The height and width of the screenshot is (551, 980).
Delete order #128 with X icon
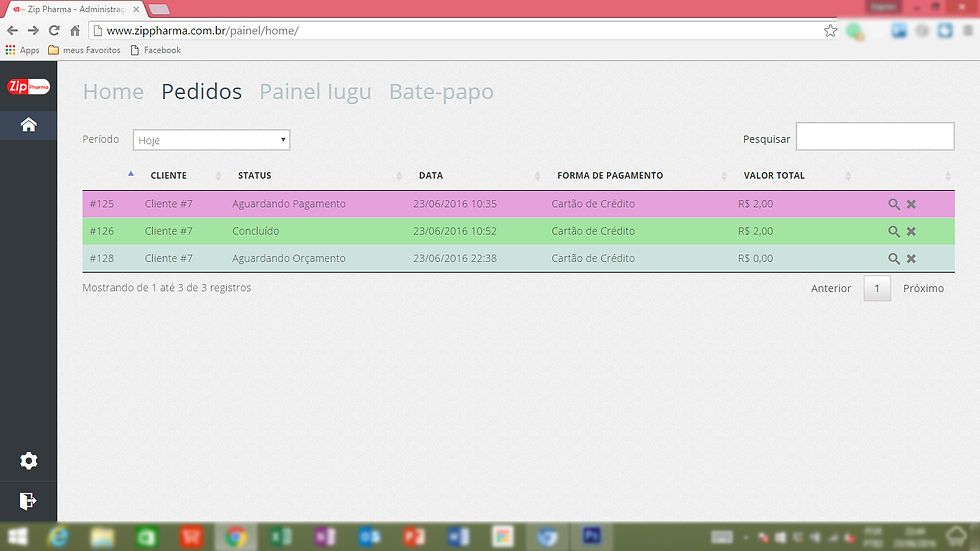coord(911,259)
